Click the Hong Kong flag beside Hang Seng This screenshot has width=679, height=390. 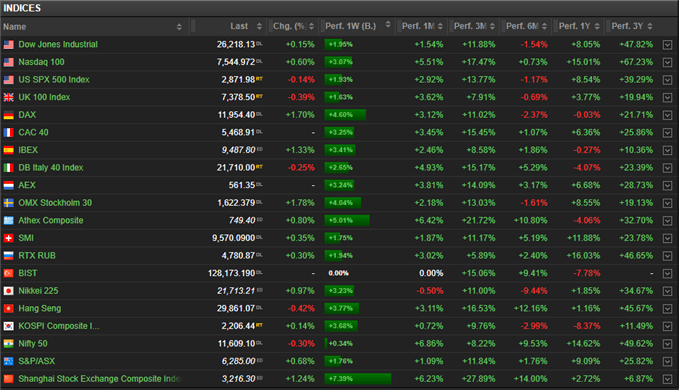pyautogui.click(x=9, y=309)
